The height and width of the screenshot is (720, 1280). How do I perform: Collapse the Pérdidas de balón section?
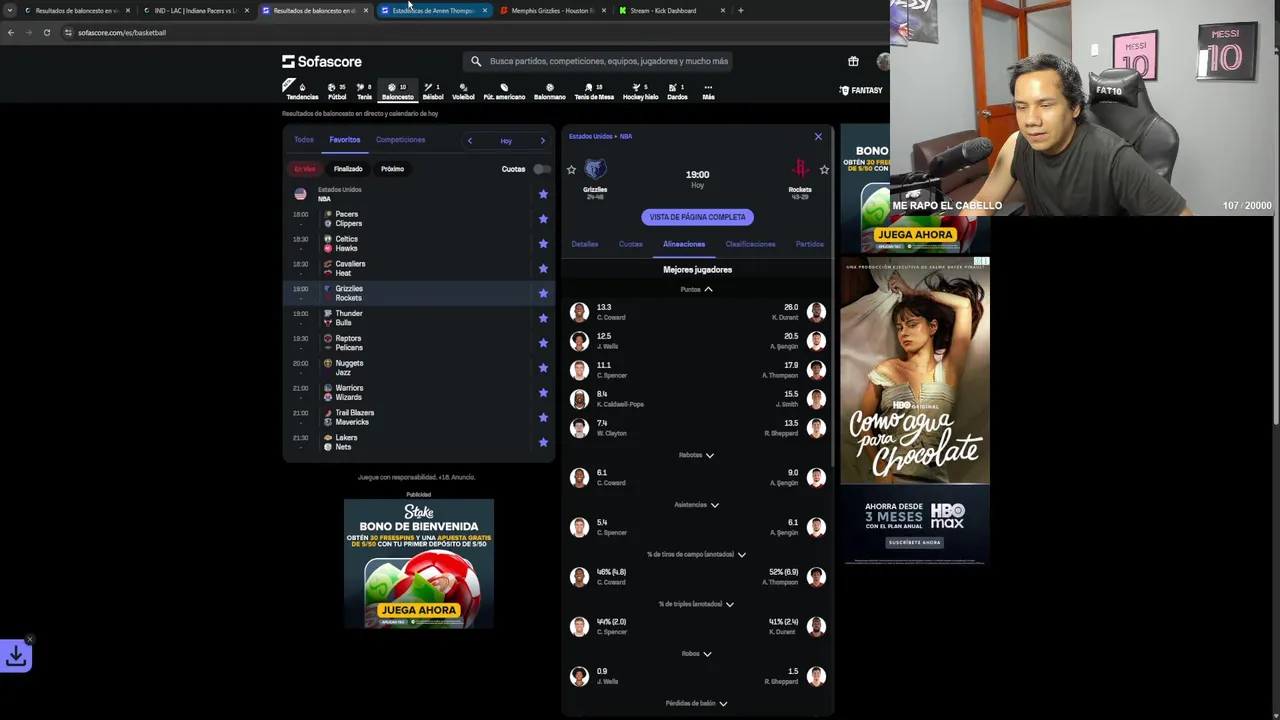[697, 703]
